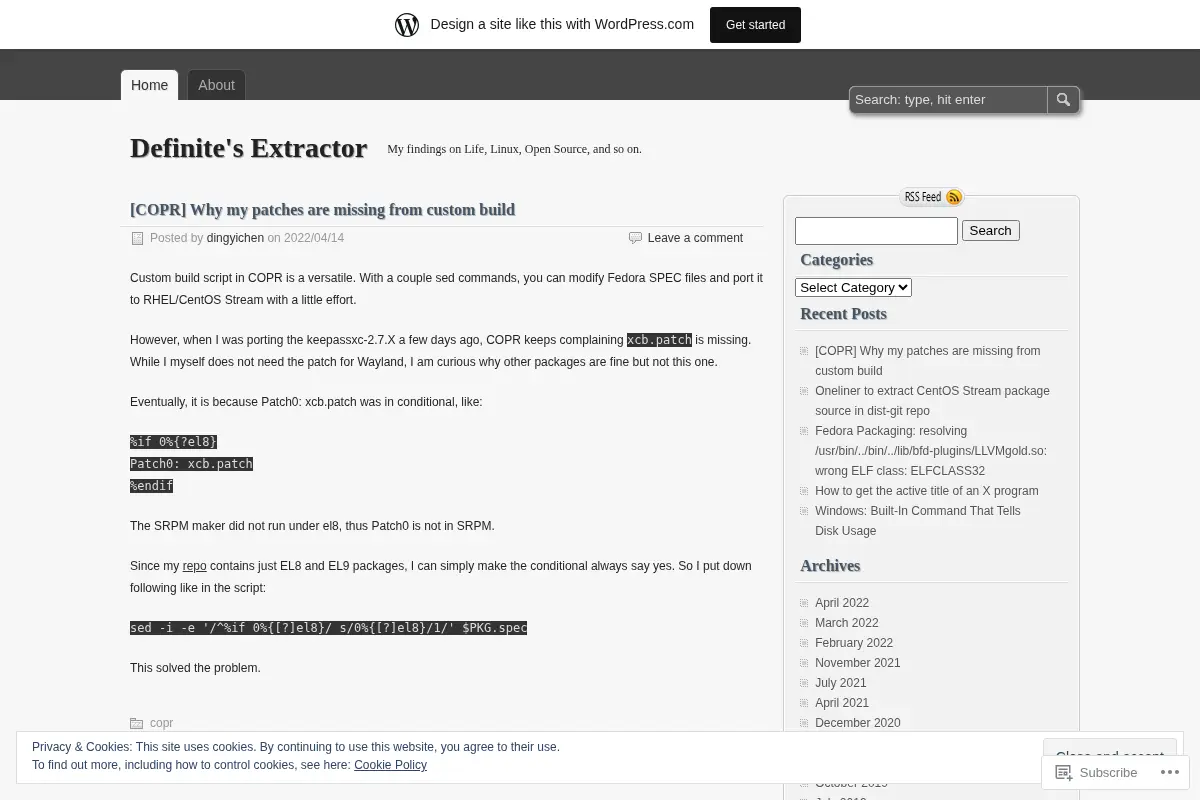Open the Definite's Extractor site title
This screenshot has height=800, width=1200.
pyautogui.click(x=248, y=148)
